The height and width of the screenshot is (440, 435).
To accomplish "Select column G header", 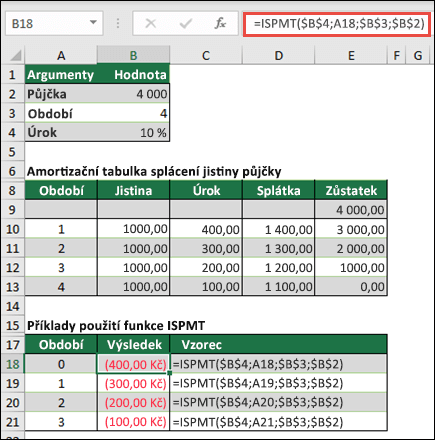I will (417, 55).
